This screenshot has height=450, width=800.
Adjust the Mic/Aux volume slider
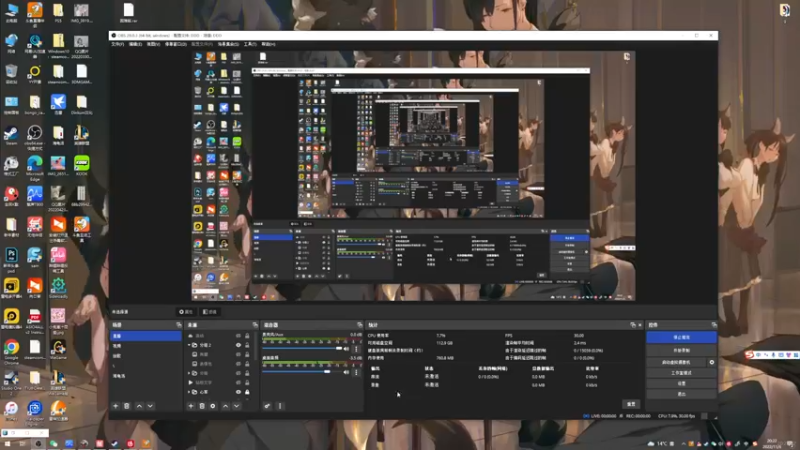click(x=302, y=348)
